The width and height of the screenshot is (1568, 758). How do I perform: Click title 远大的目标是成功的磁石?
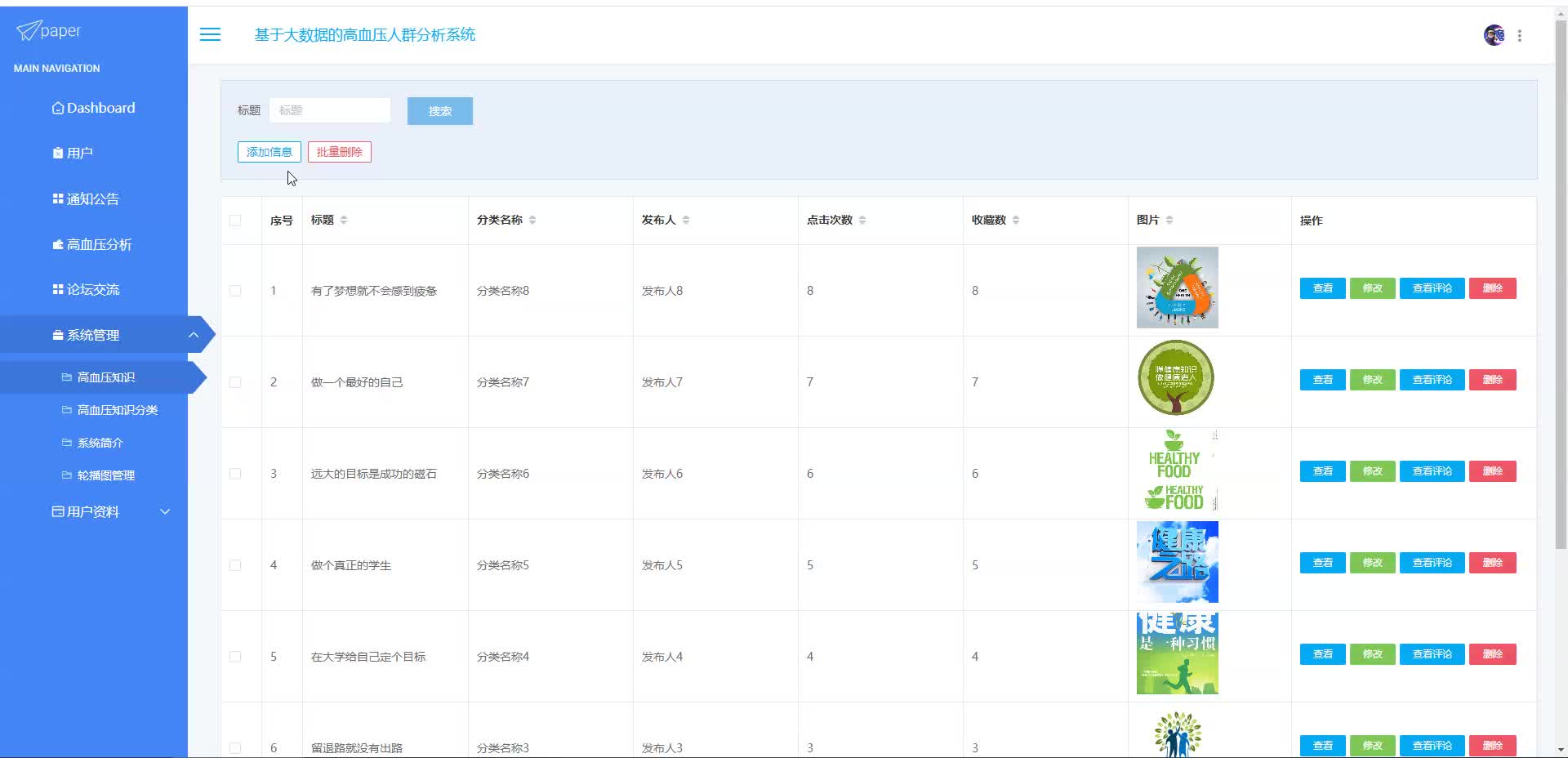pos(374,474)
